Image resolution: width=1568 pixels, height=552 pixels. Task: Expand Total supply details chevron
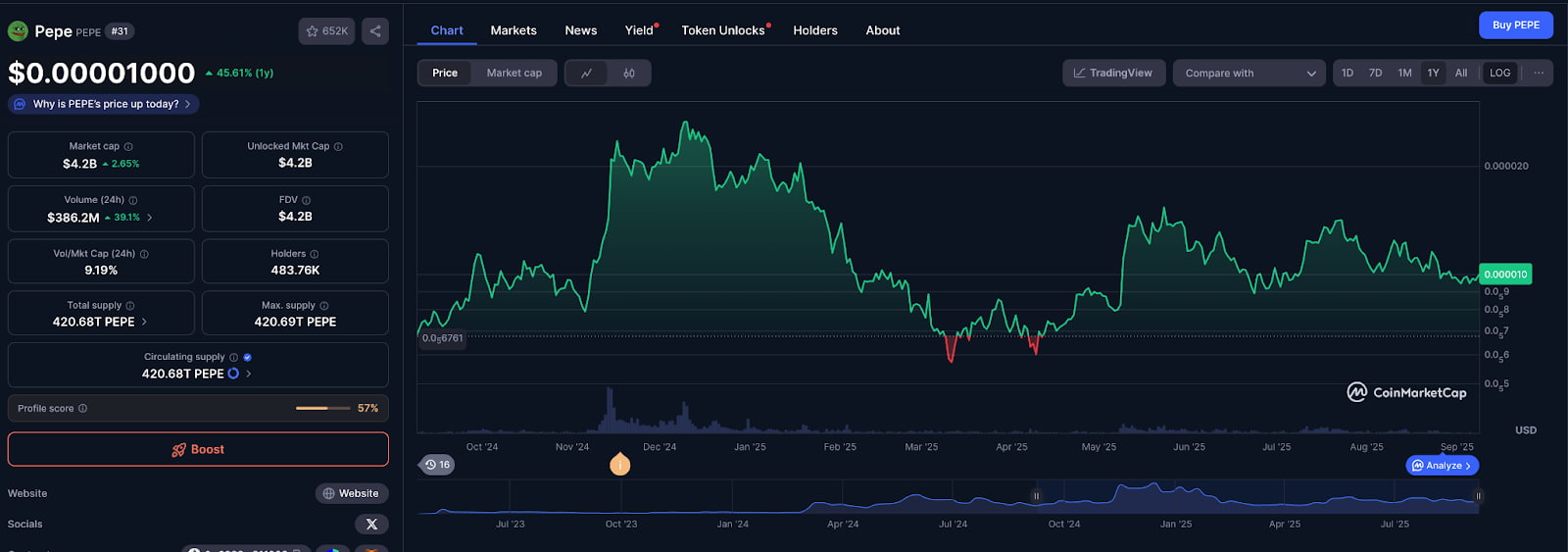(x=144, y=322)
